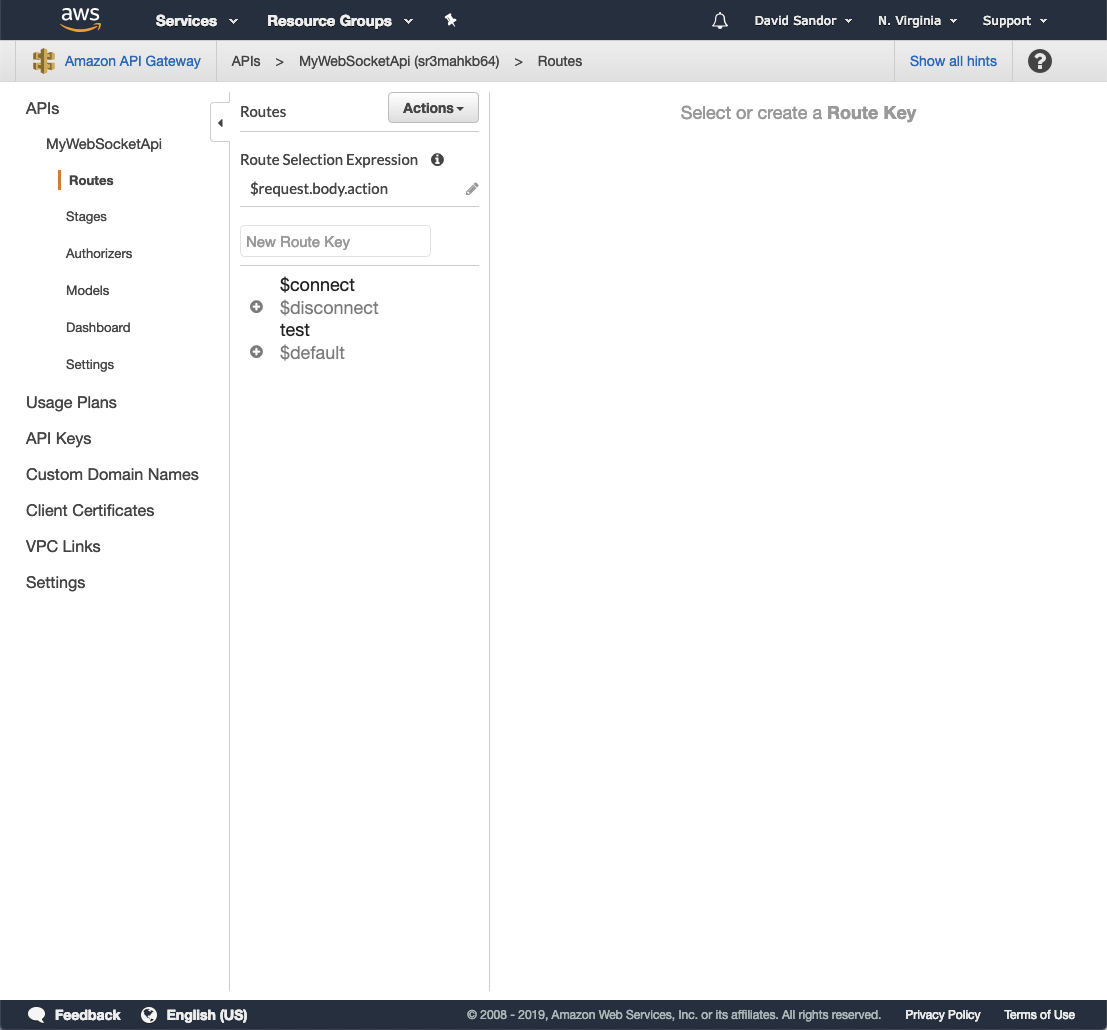Open Authorizers in the sidebar
The image size is (1107, 1030).
tap(99, 253)
